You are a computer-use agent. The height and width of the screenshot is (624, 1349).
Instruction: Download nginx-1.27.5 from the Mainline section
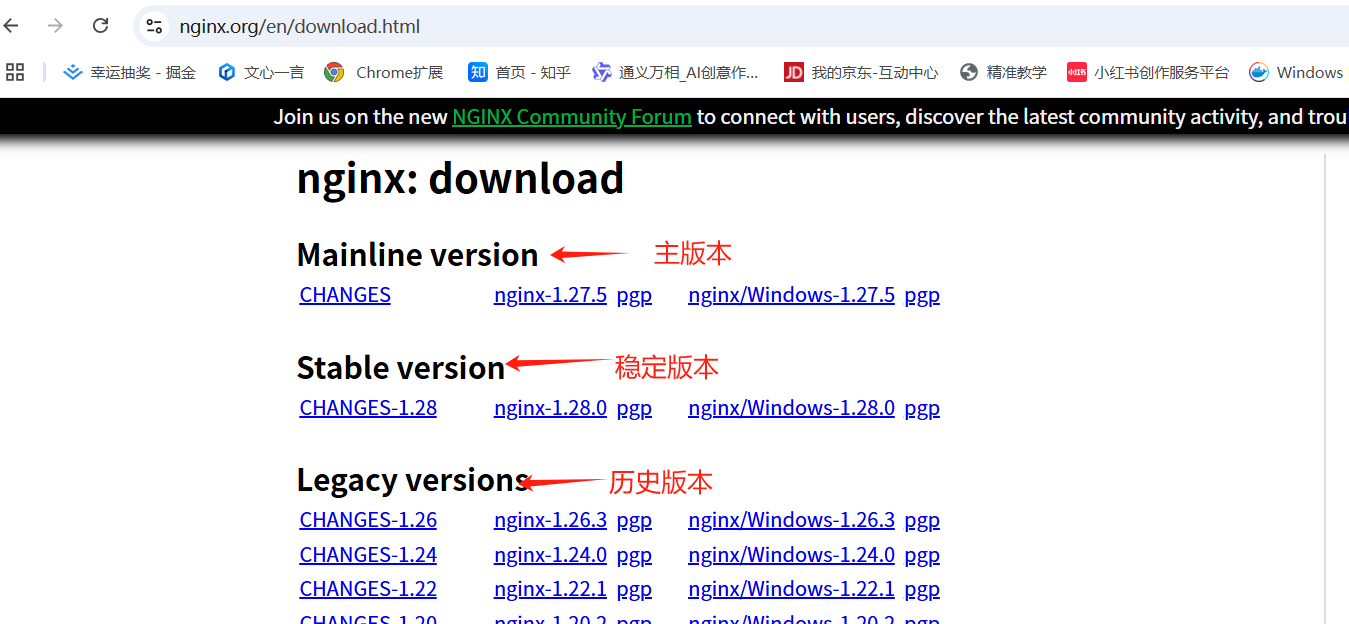coord(550,294)
